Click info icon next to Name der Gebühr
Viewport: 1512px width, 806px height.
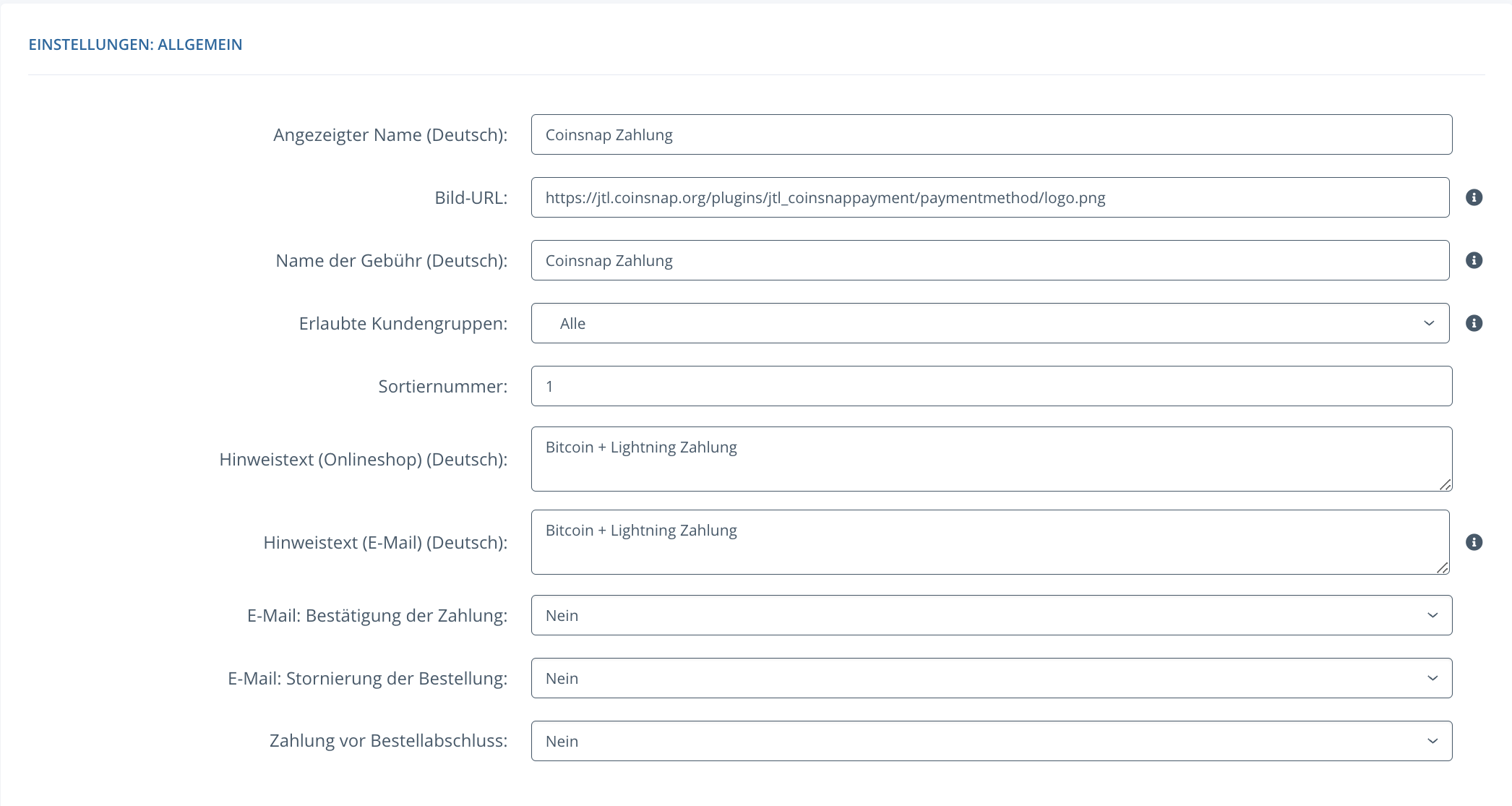(x=1474, y=260)
